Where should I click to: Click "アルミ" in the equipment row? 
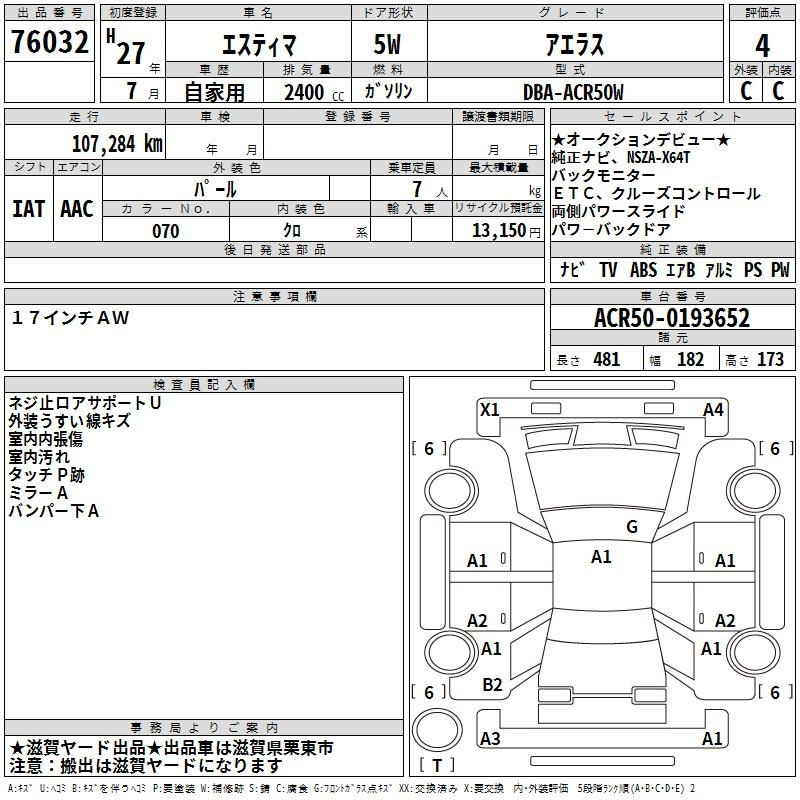tap(719, 270)
